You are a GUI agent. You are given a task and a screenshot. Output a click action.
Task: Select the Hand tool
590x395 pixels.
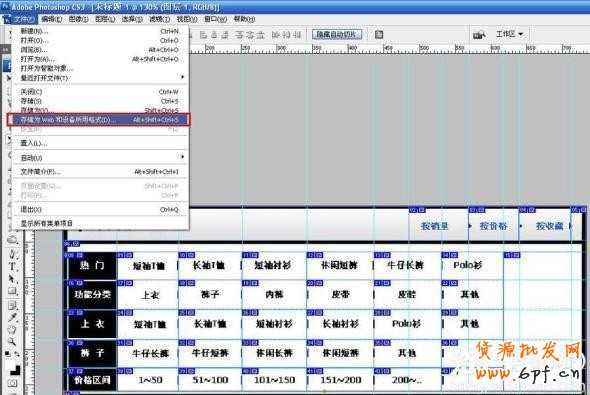12,330
